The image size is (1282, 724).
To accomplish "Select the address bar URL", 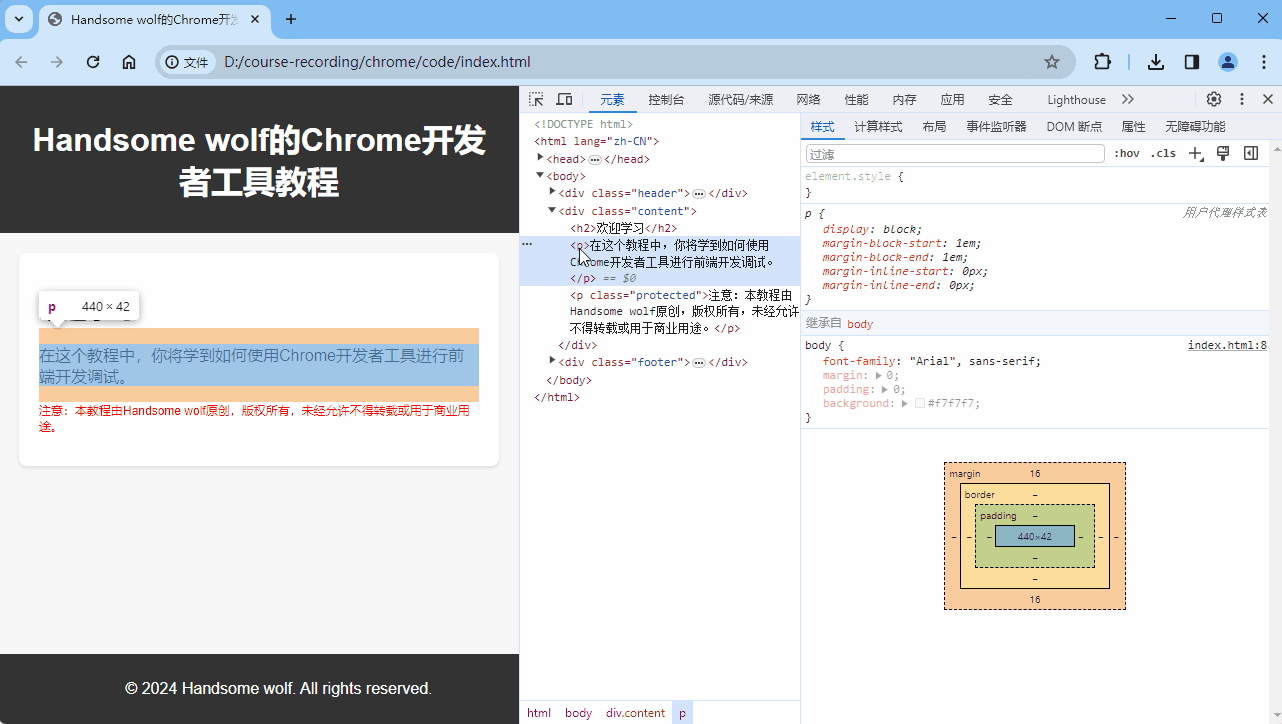I will [377, 62].
